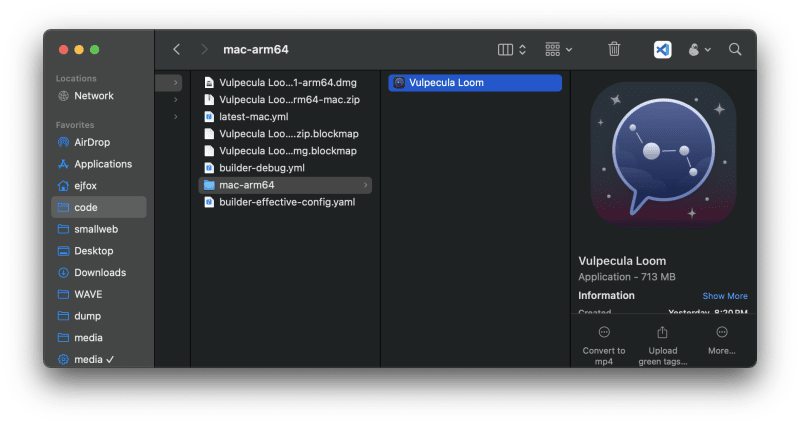Click the latest-mac.yml file icon
Image resolution: width=800 pixels, height=425 pixels.
(x=209, y=117)
